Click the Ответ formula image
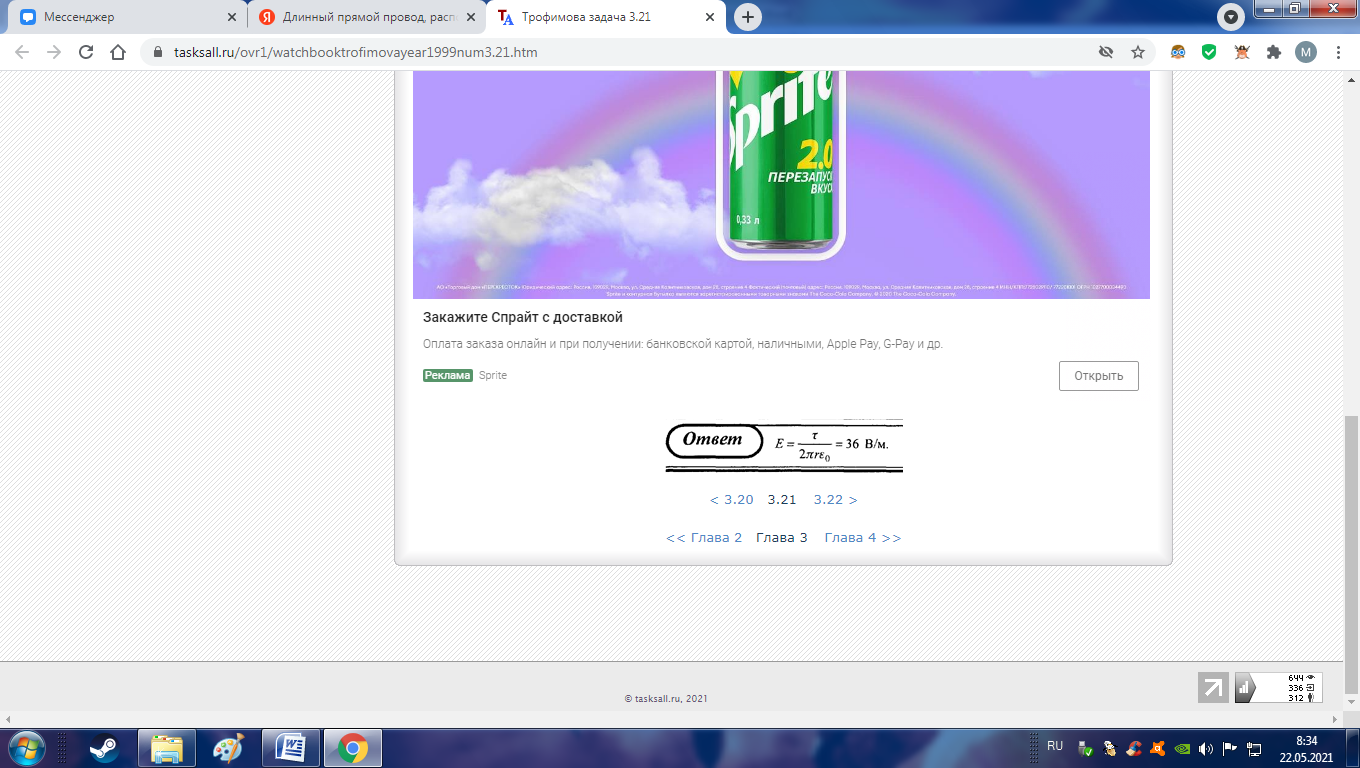The image size is (1360, 768). [784, 445]
